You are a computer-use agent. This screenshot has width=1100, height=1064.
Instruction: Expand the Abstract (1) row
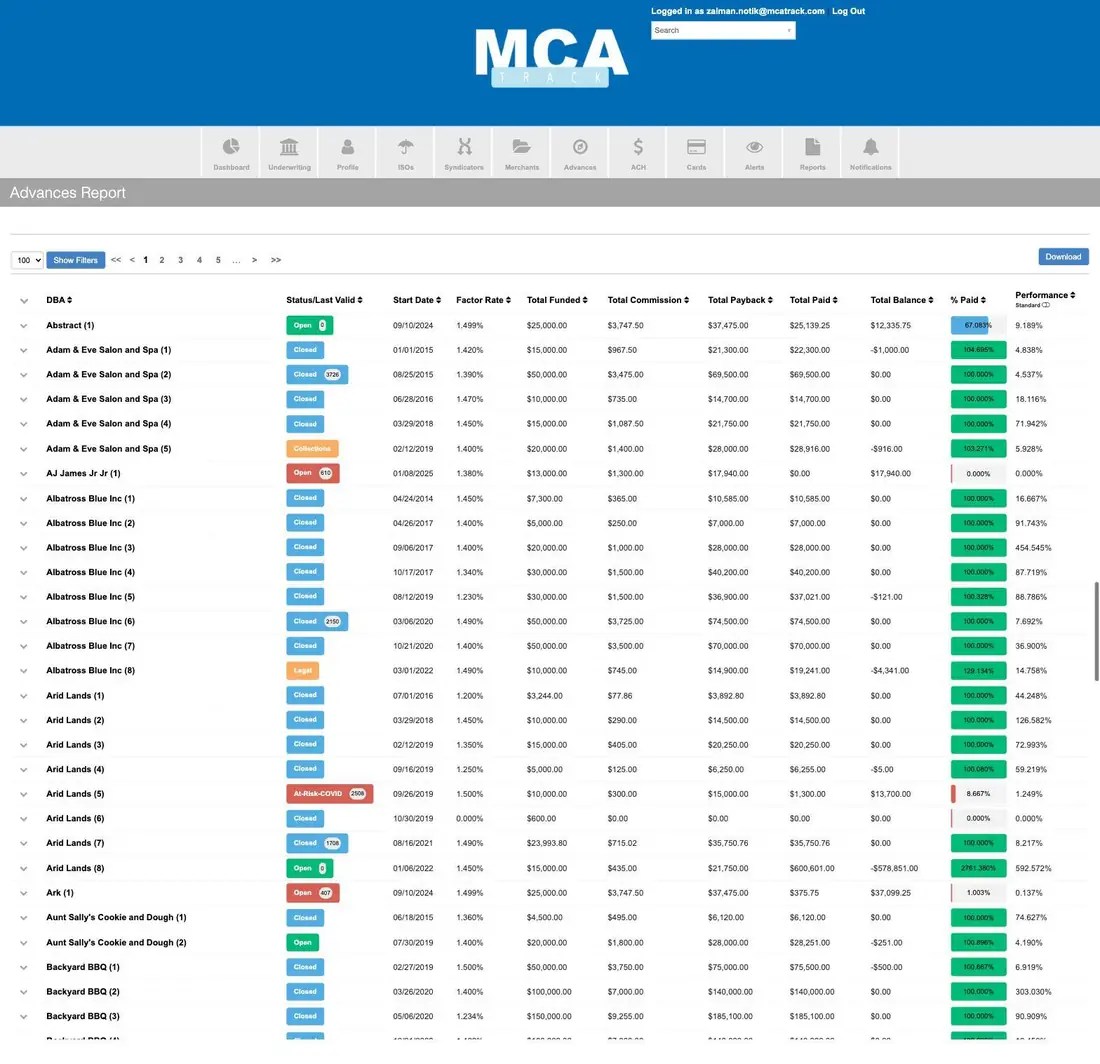tap(24, 326)
